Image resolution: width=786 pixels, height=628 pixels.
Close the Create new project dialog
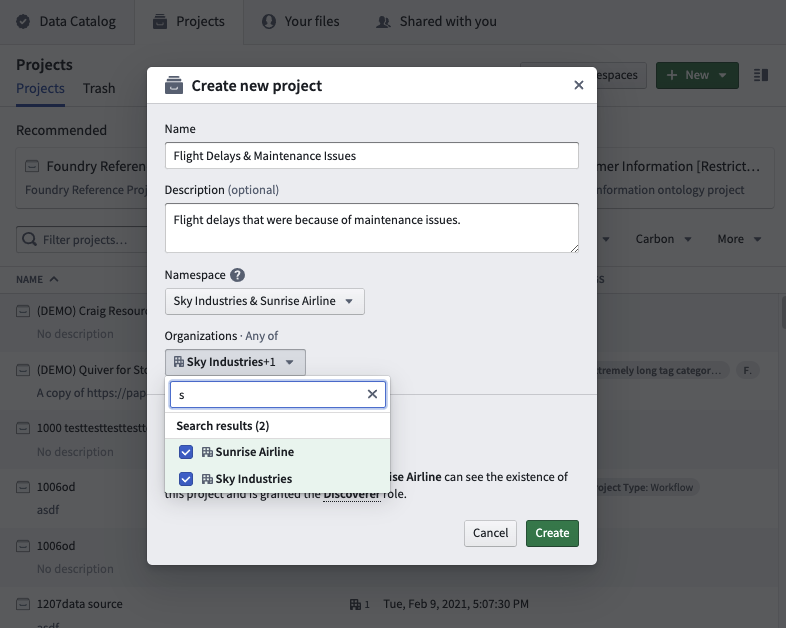coord(578,85)
